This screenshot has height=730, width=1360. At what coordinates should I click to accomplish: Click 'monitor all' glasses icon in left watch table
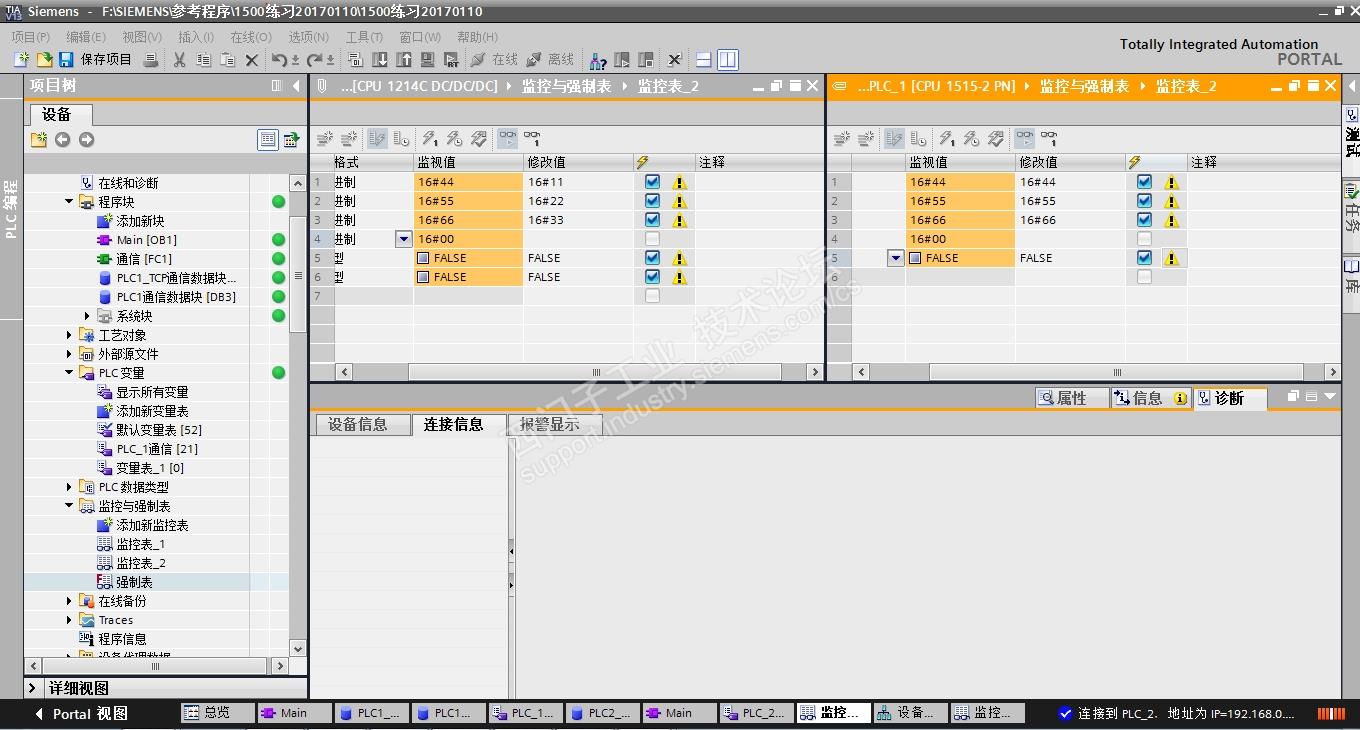coord(507,139)
